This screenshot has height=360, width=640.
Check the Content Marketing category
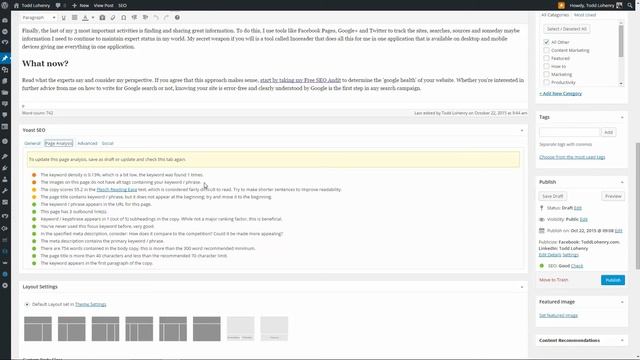coord(546,50)
